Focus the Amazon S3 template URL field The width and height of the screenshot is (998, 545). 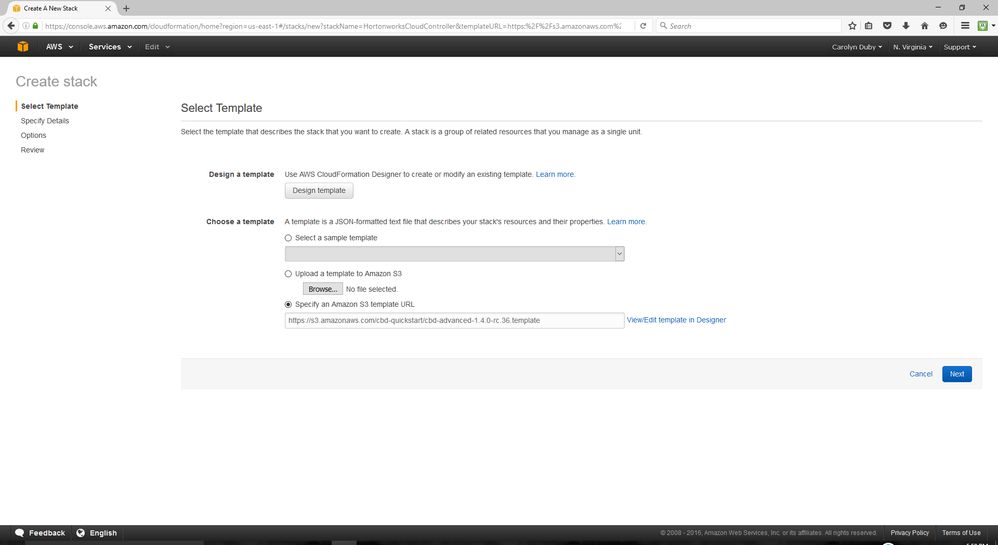454,320
